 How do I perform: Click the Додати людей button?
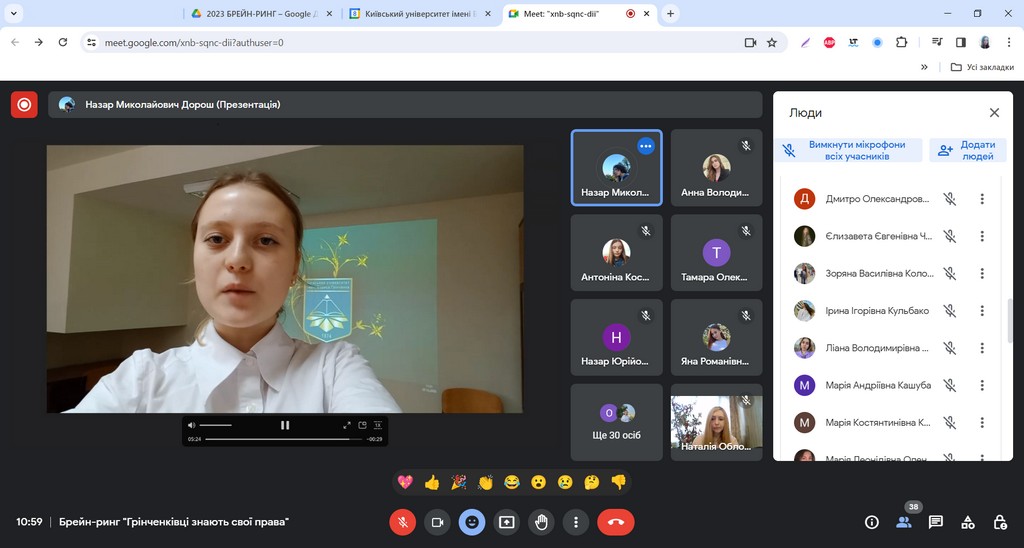point(968,150)
